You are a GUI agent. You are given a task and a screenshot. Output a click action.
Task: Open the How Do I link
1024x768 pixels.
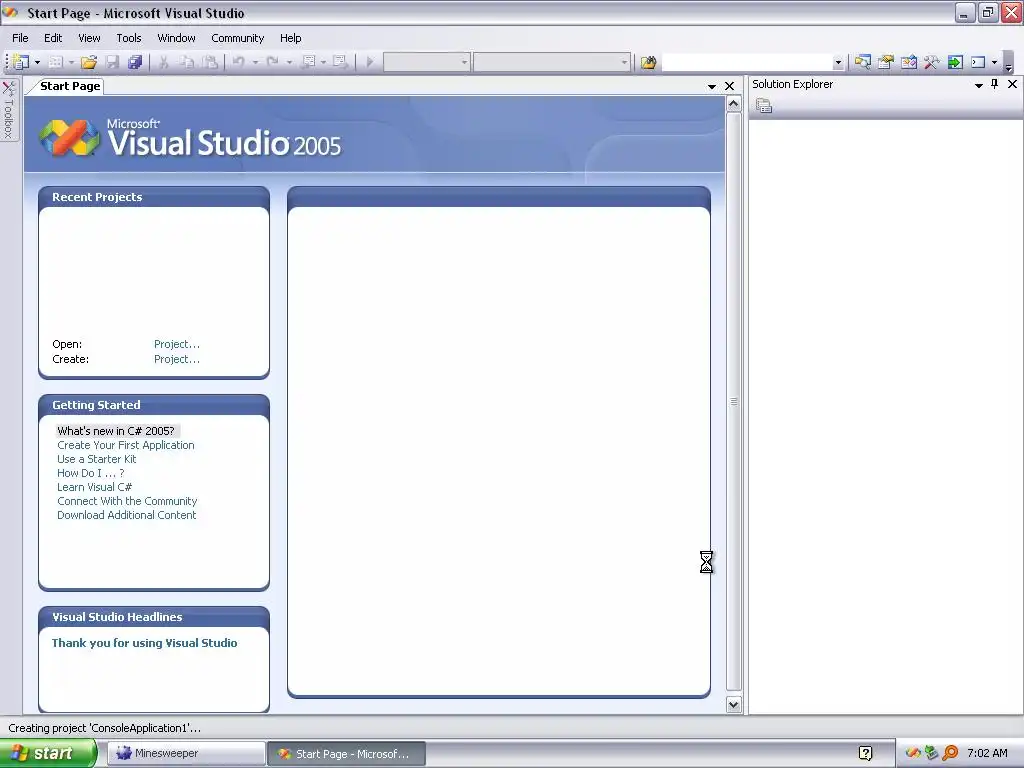coord(91,473)
